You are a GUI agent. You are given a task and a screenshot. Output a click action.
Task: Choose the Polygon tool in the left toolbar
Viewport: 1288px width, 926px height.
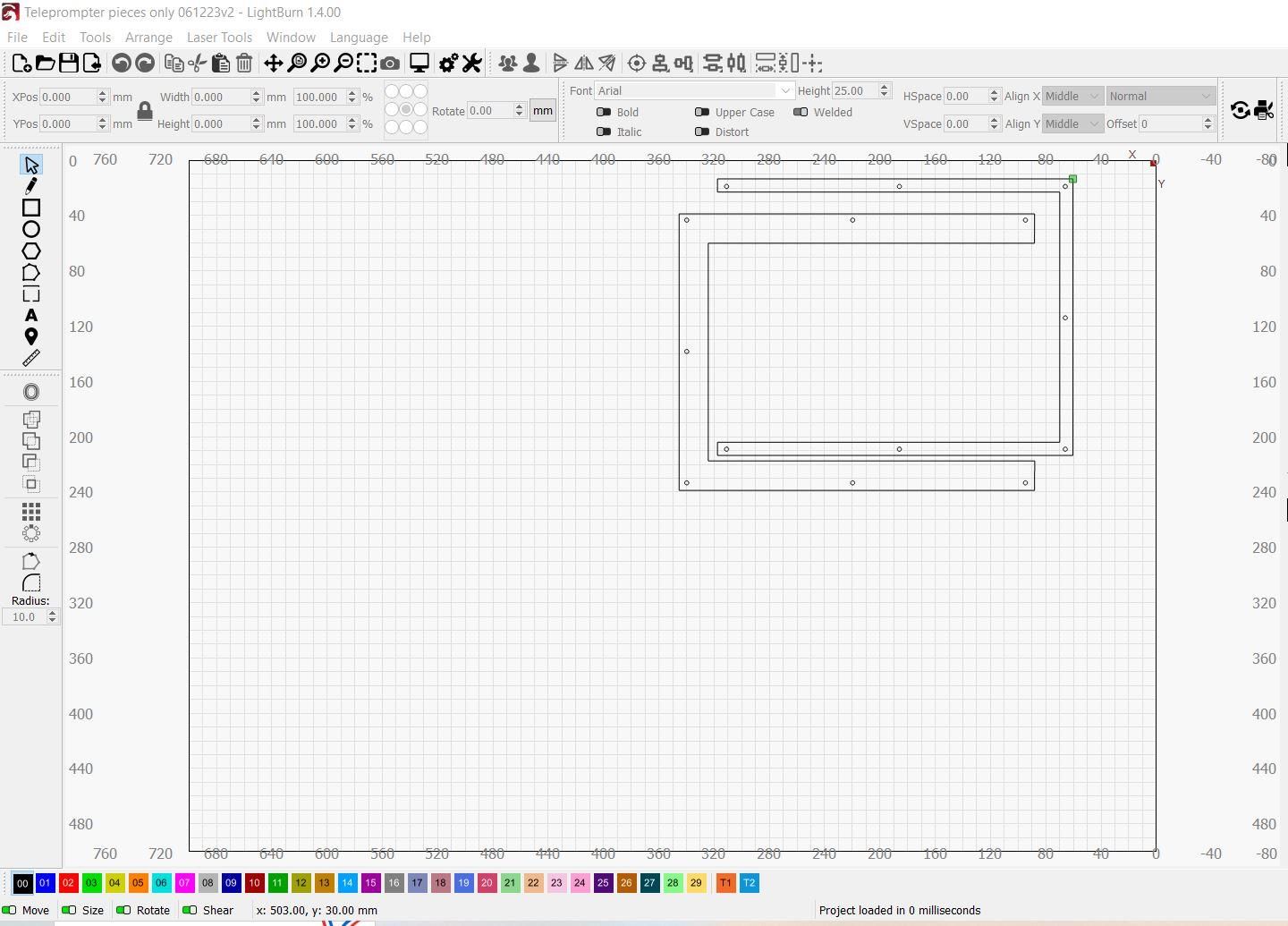[x=31, y=251]
